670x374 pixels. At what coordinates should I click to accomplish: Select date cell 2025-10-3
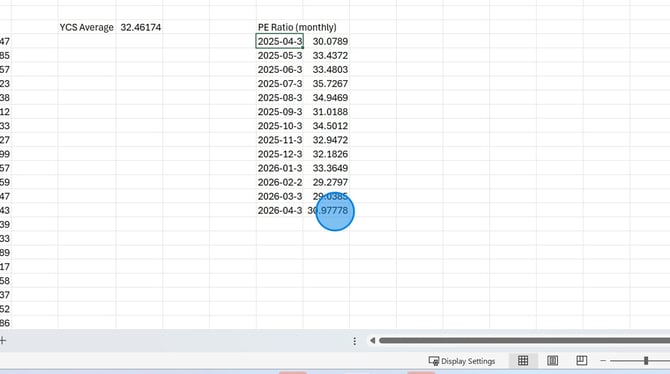(280, 126)
